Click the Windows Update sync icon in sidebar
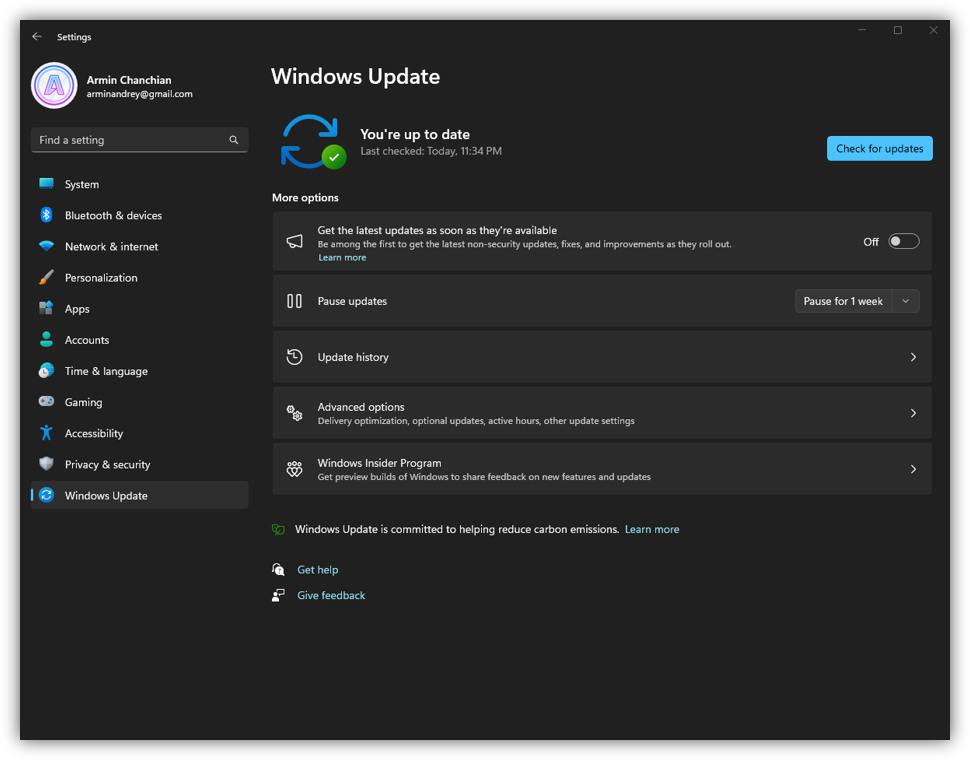 point(46,495)
